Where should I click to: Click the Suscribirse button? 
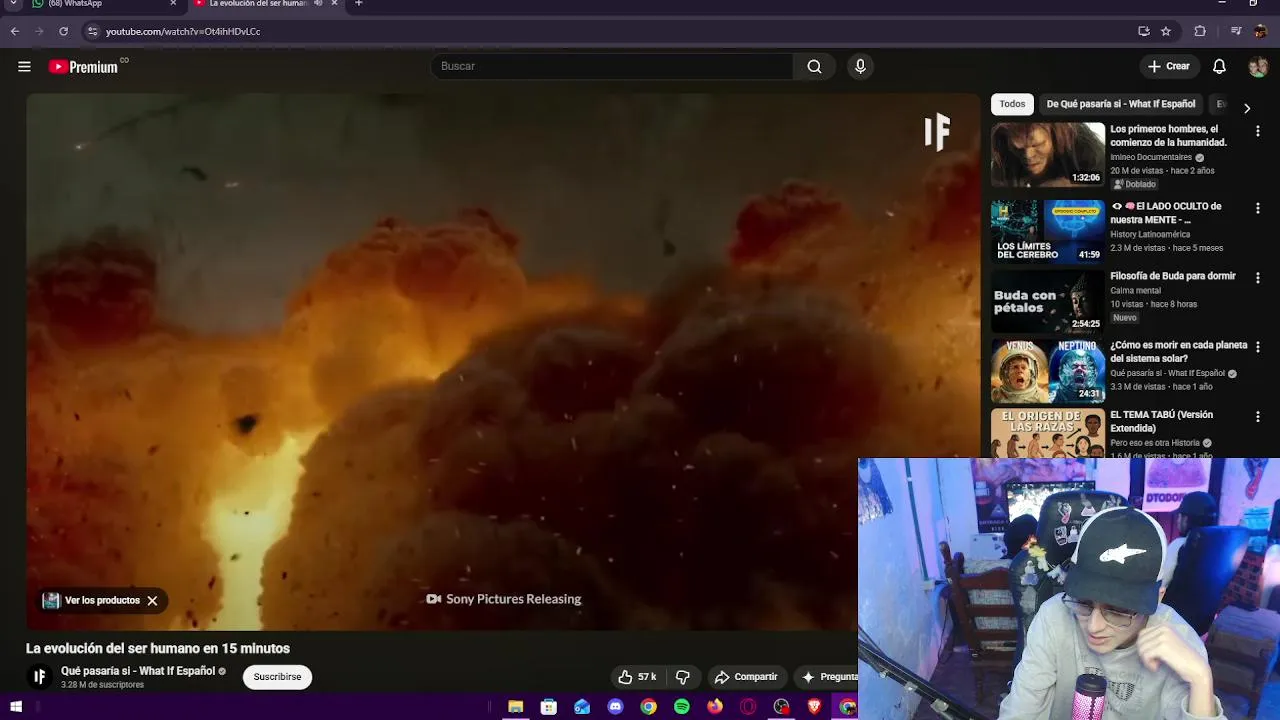[x=277, y=677]
